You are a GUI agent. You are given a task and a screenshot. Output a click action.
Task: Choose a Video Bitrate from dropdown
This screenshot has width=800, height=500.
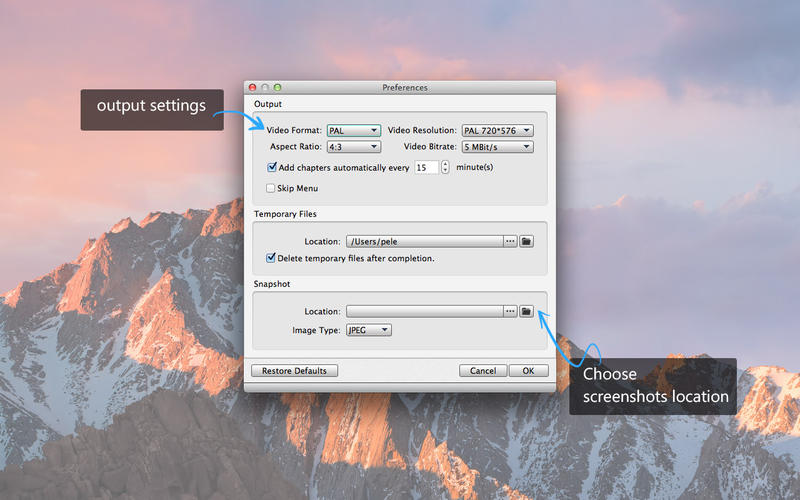(x=497, y=147)
